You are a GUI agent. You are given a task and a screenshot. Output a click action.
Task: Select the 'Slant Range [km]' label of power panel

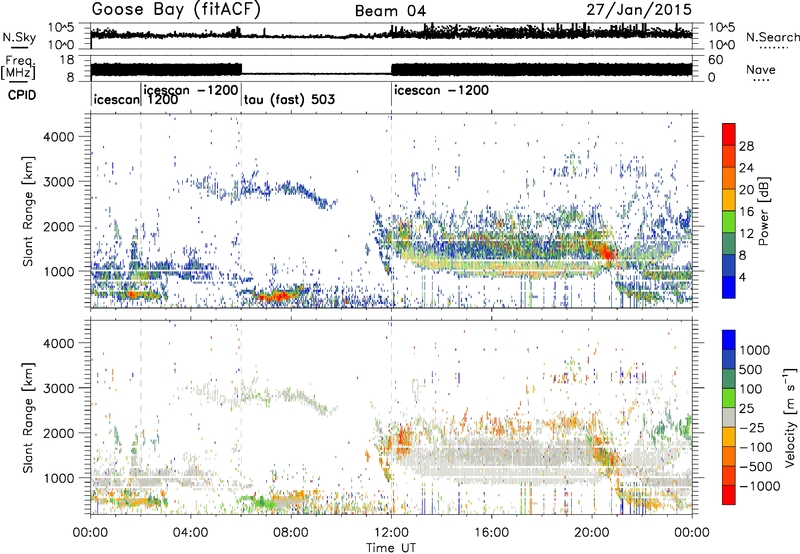point(28,211)
